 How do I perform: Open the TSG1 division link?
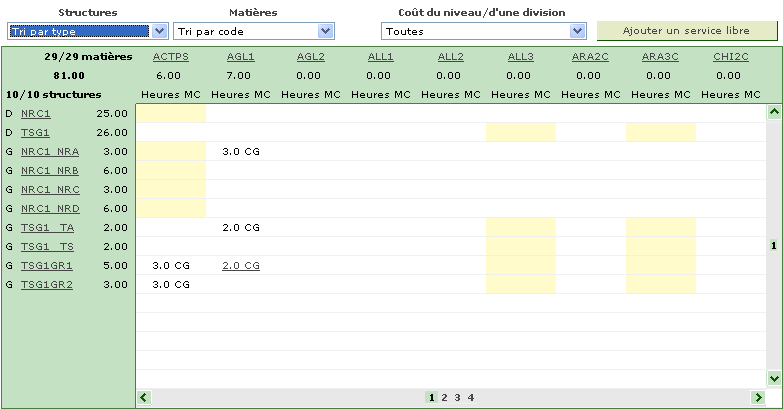coord(35,132)
